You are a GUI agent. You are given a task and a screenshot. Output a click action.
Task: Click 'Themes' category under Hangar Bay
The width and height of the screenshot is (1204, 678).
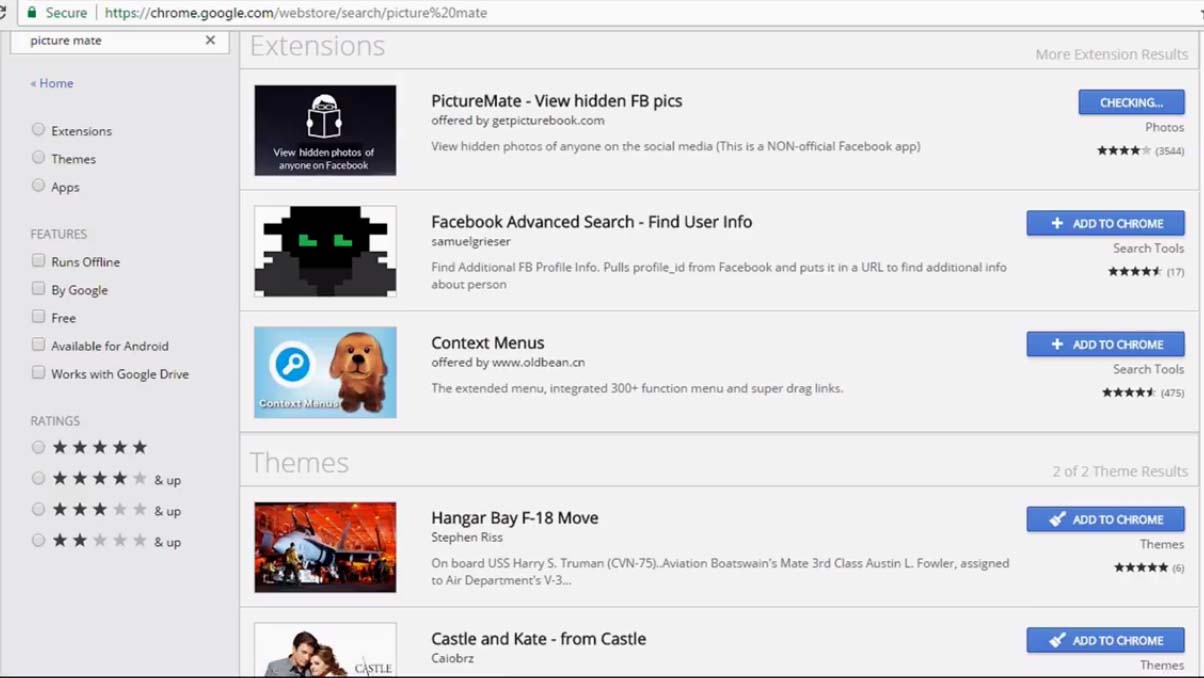click(1162, 544)
